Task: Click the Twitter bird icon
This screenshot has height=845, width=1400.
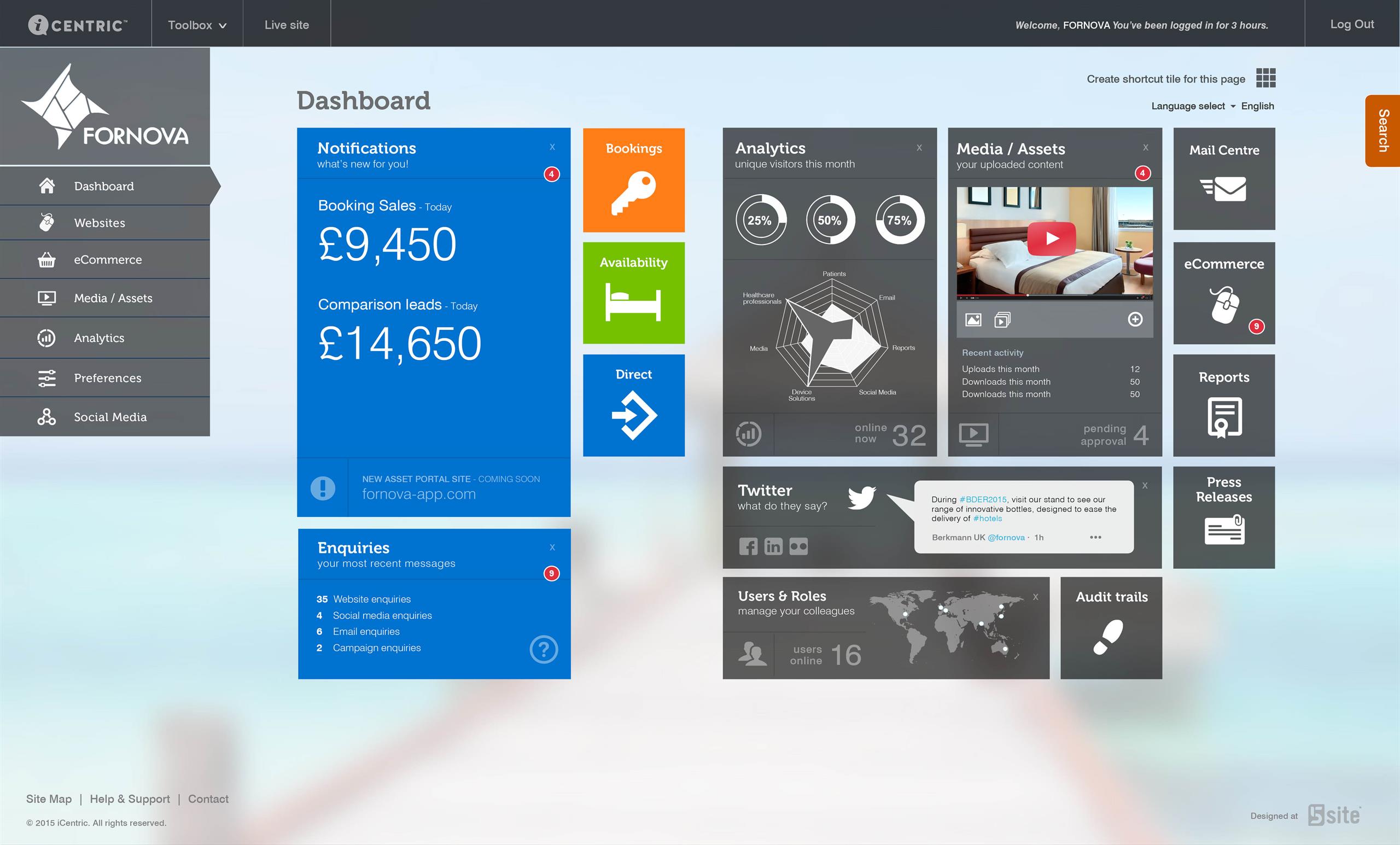Action: (x=862, y=497)
